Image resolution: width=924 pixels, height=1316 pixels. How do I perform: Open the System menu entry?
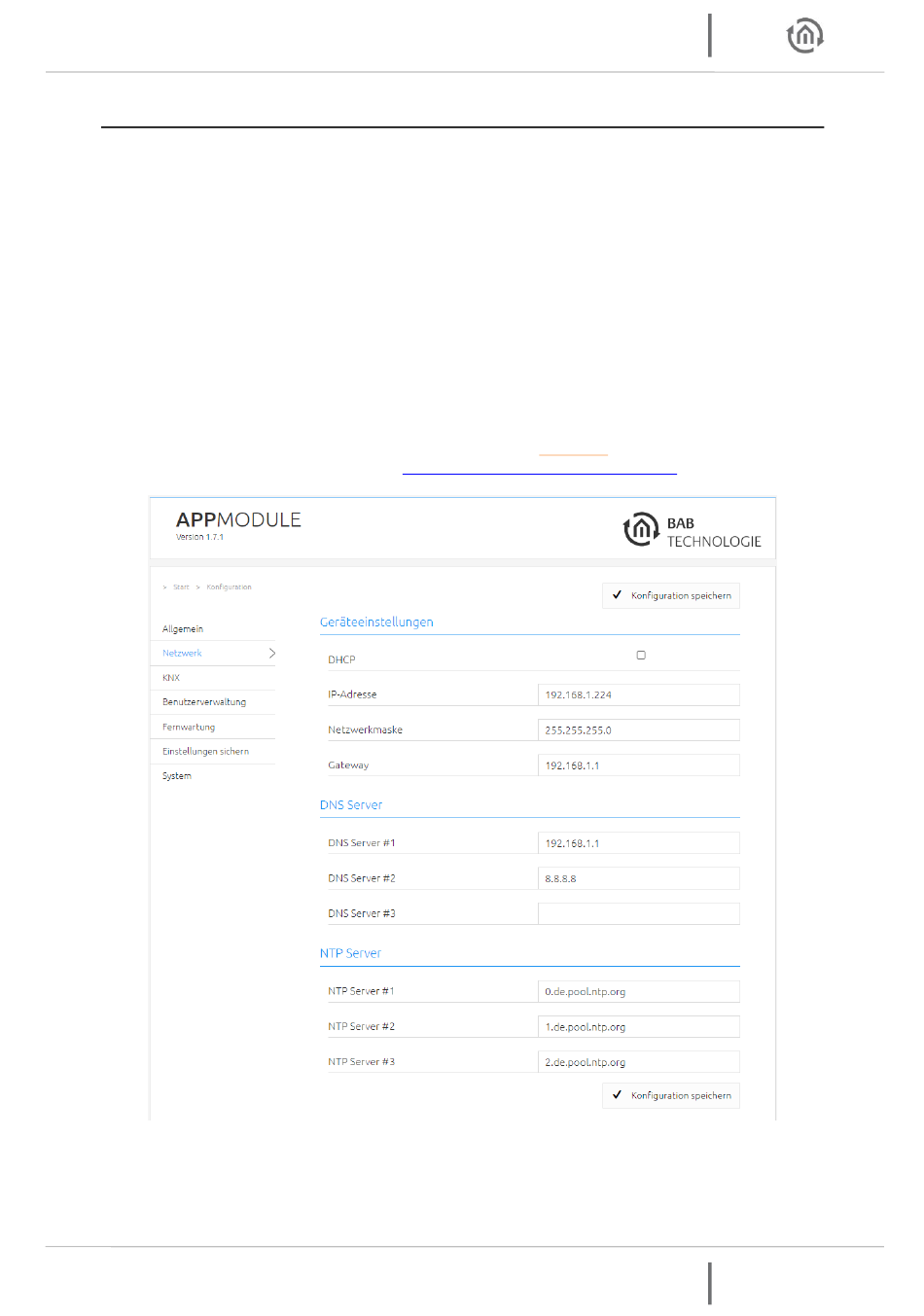(177, 776)
